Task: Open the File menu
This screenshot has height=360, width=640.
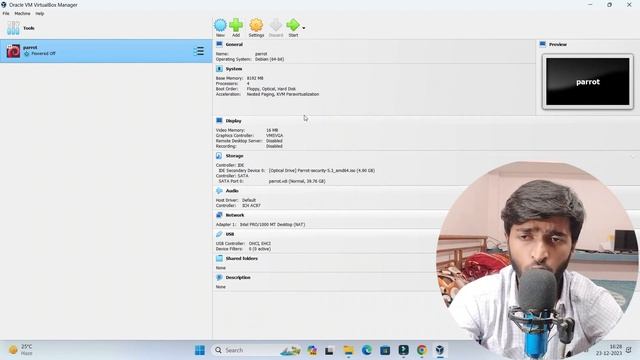Action: pos(6,13)
